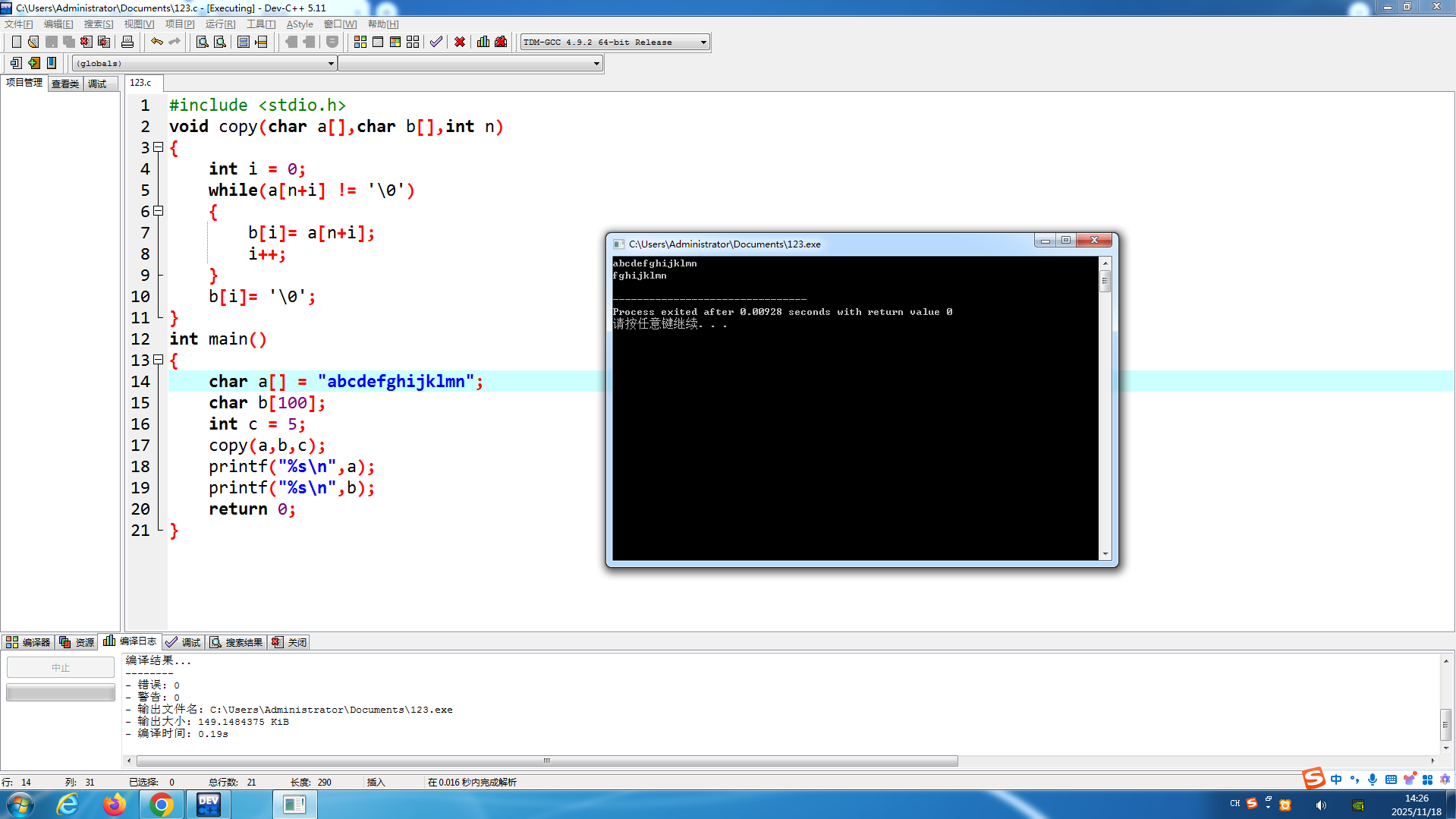Open the Find search icon
The height and width of the screenshot is (819, 1456).
click(203, 42)
